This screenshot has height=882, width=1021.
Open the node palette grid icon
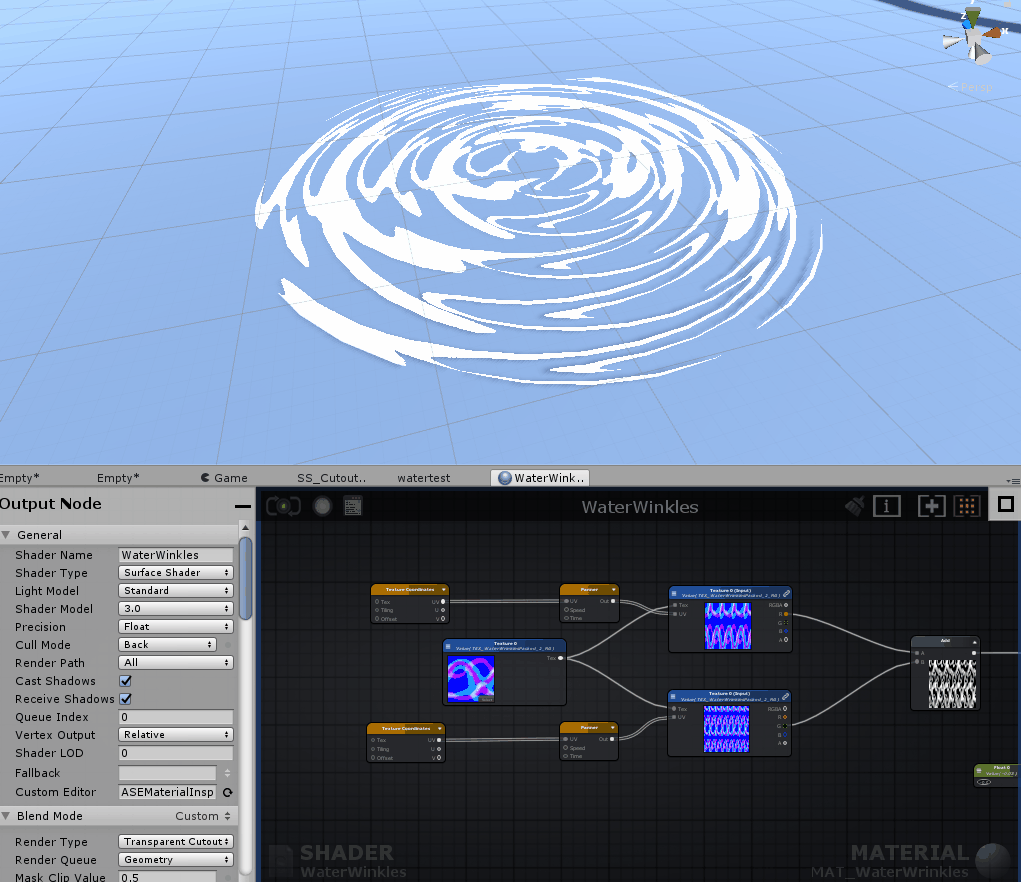point(967,506)
